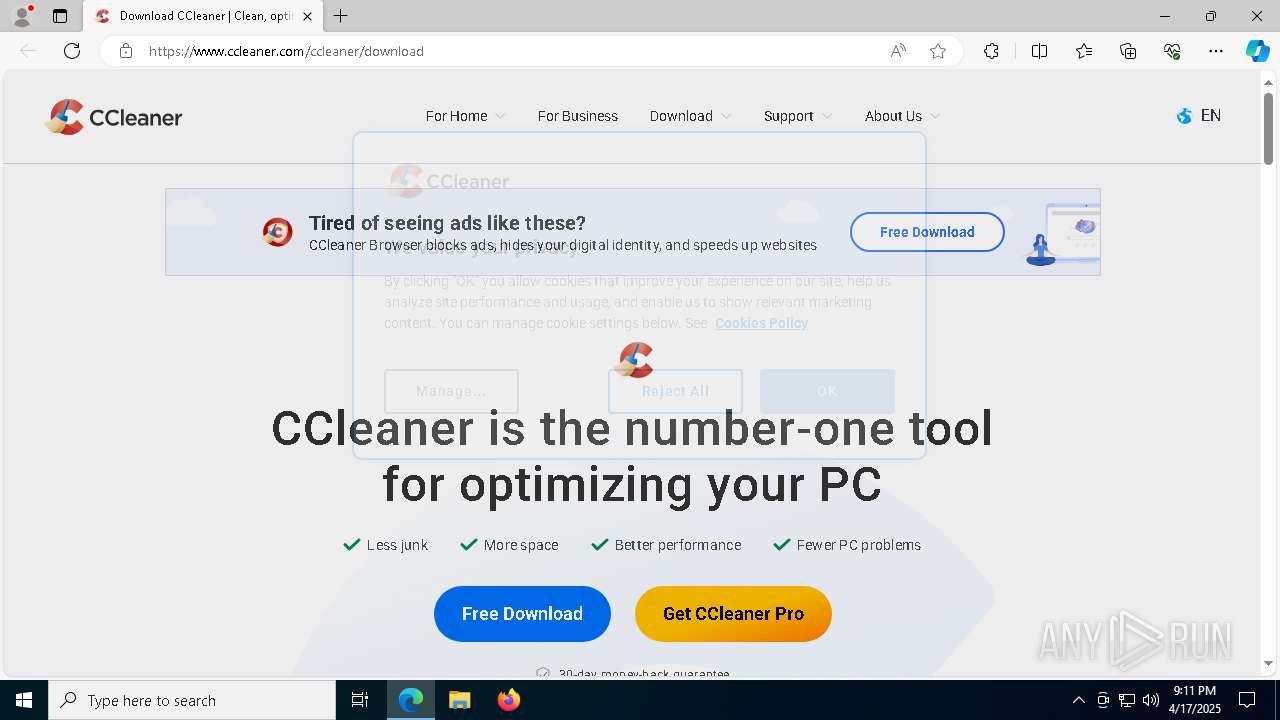Viewport: 1280px width, 720px height.
Task: Open Task View on taskbar
Action: pos(360,700)
